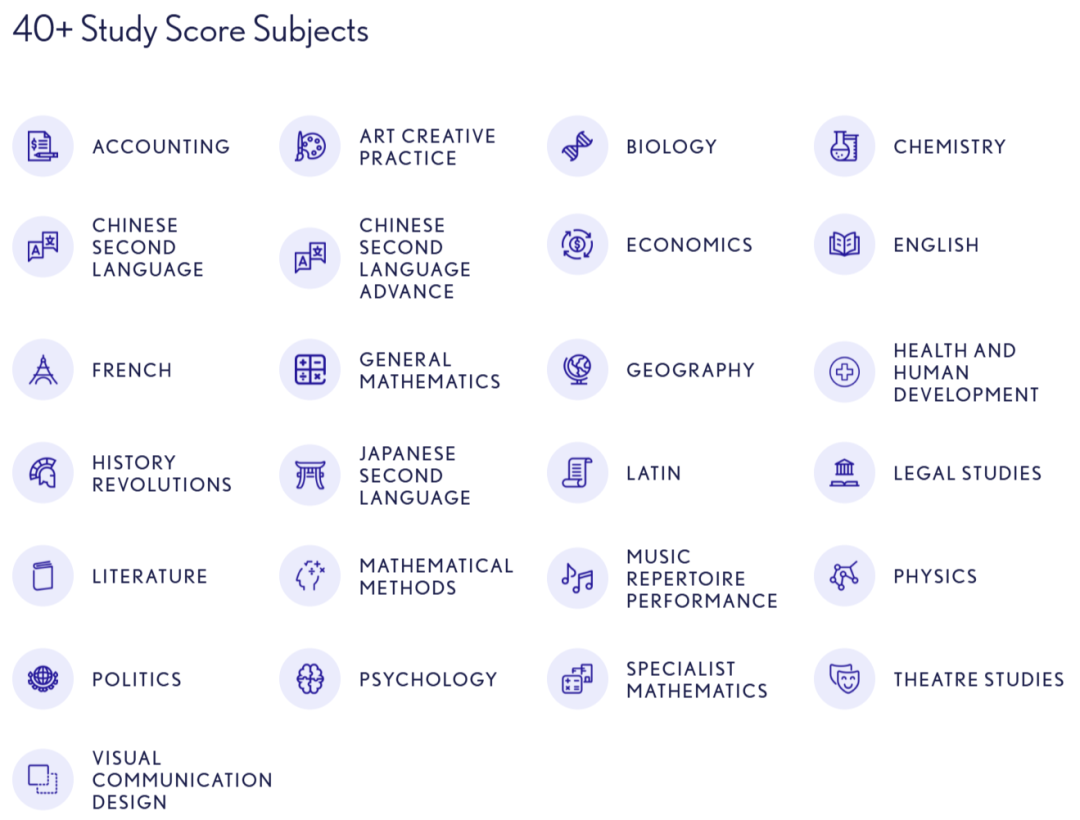This screenshot has height=820, width=1080.
Task: Click the Art Creative Practice palette icon
Action: click(x=310, y=146)
